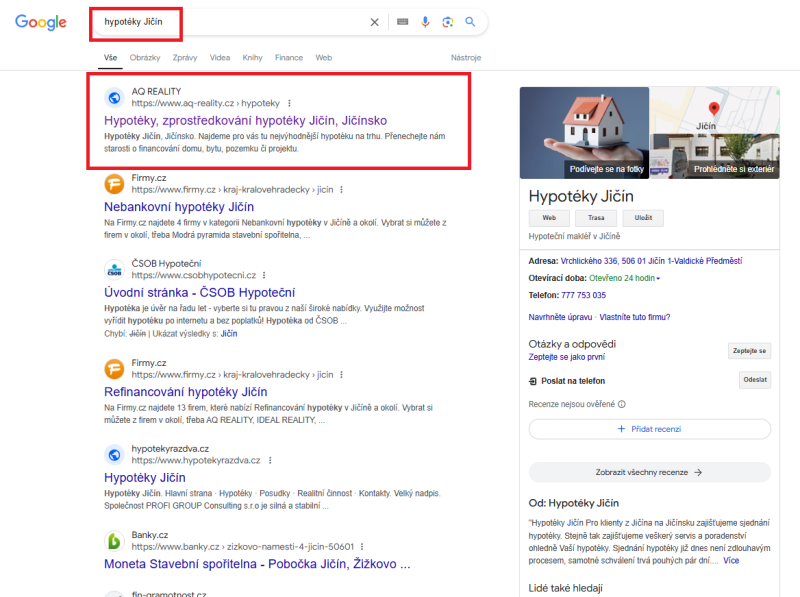Viewport: 800px width, 597px height.
Task: Click Zobrazit všechny recenze button
Action: pyautogui.click(x=649, y=472)
